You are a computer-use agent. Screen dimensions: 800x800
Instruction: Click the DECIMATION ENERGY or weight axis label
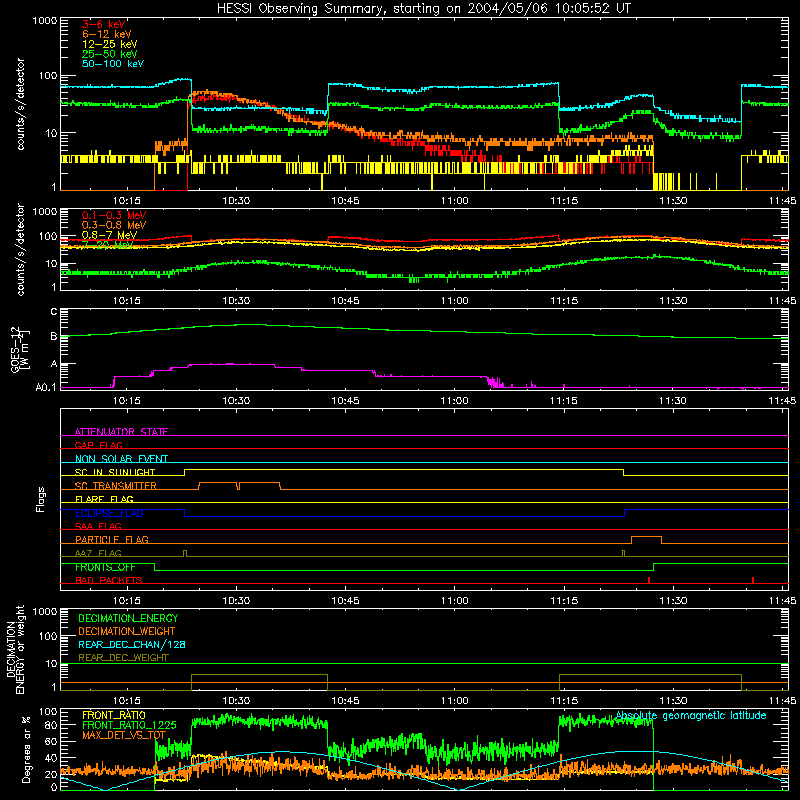click(x=15, y=649)
